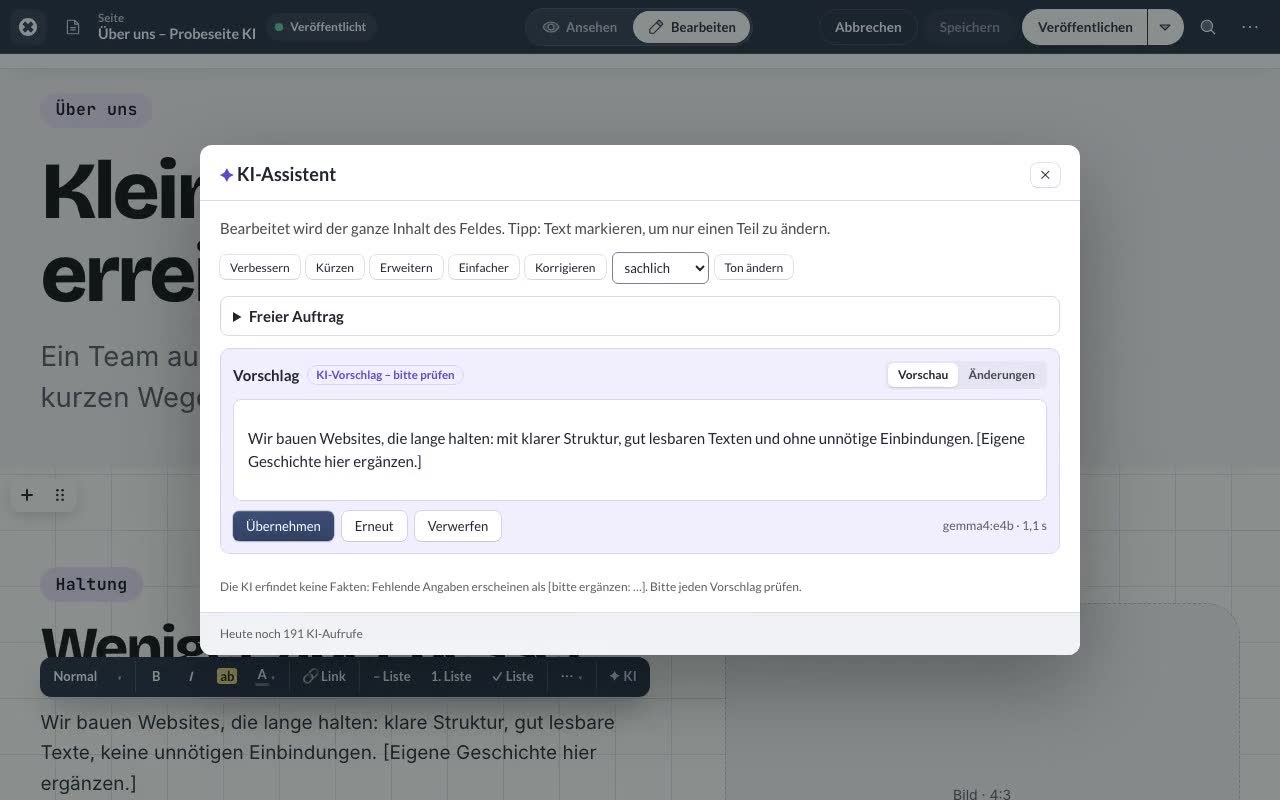Open the three-dots more menu in header

(x=1250, y=27)
